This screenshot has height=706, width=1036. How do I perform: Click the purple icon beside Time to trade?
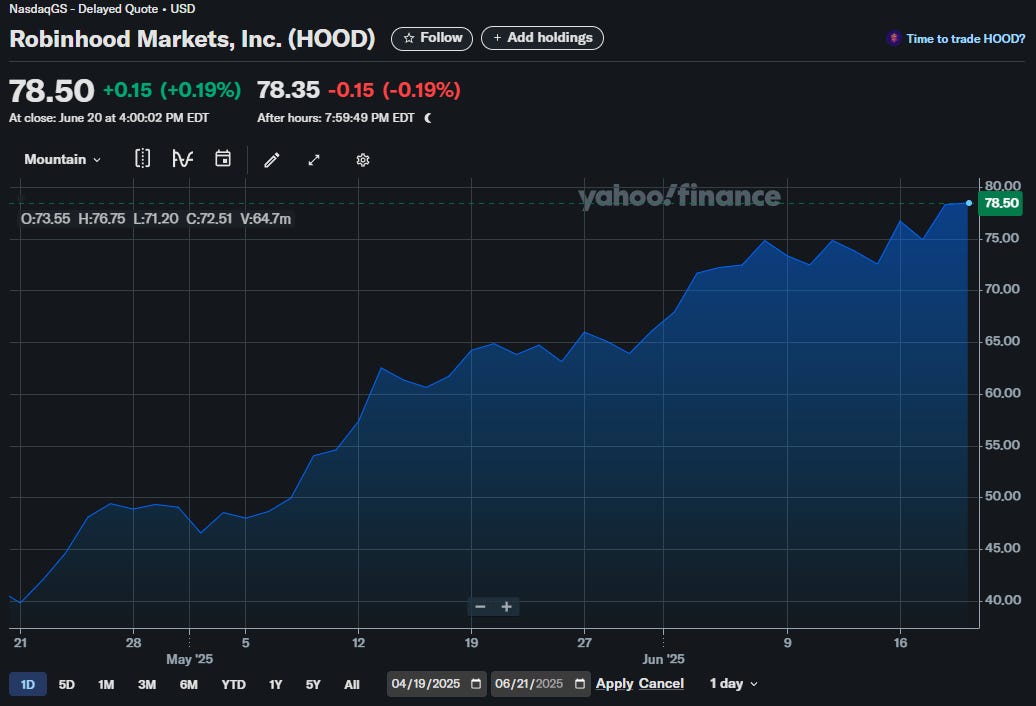tap(894, 38)
